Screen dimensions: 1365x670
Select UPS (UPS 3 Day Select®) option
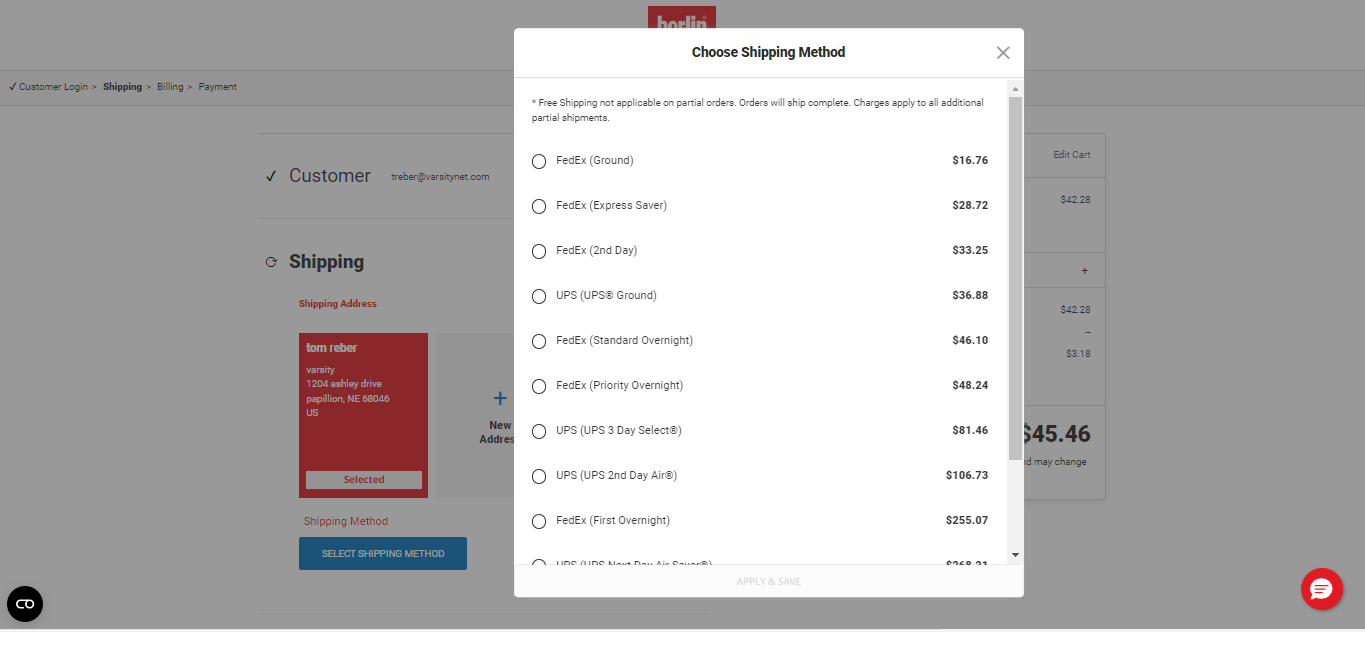click(x=539, y=431)
